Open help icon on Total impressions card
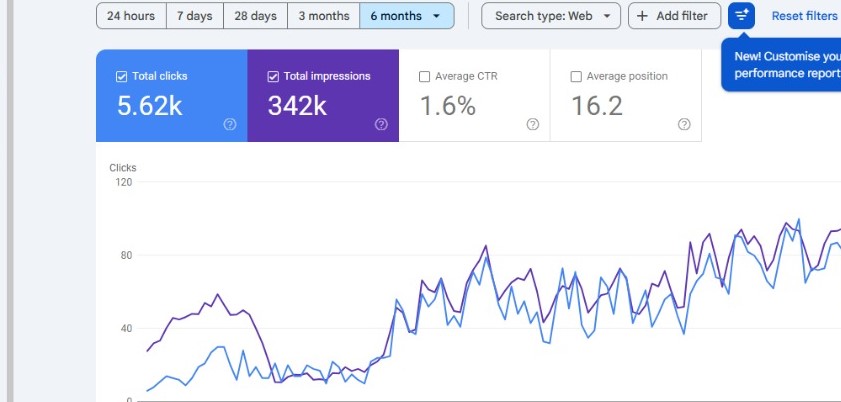This screenshot has width=841, height=402. tap(381, 124)
